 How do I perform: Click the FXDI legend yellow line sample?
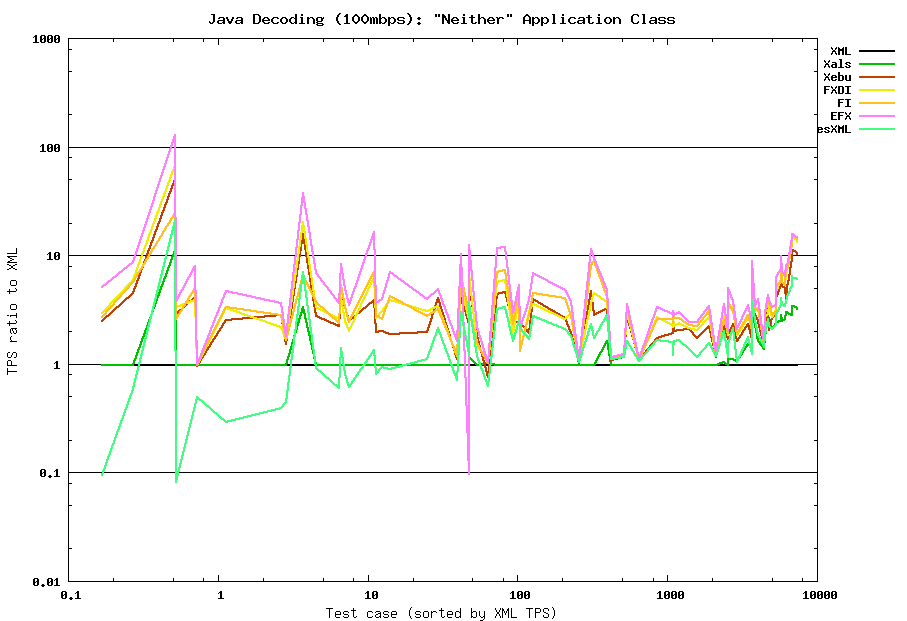click(877, 90)
